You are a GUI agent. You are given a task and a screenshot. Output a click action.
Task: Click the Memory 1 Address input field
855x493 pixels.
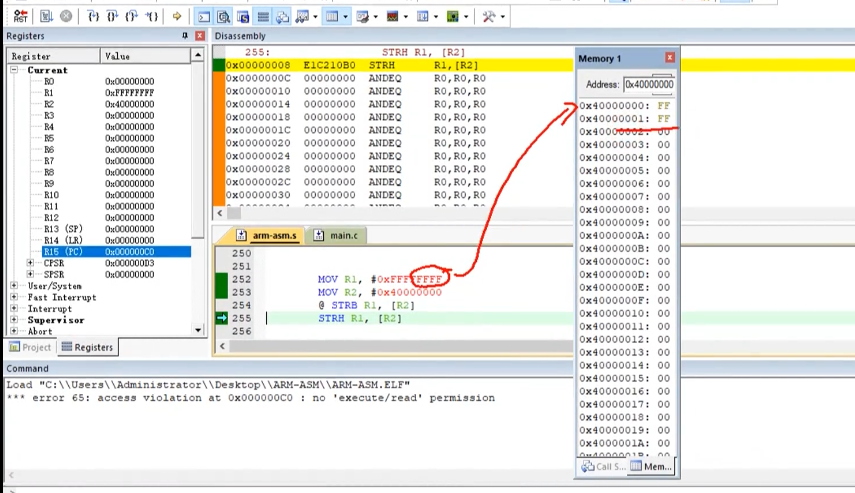tap(649, 84)
